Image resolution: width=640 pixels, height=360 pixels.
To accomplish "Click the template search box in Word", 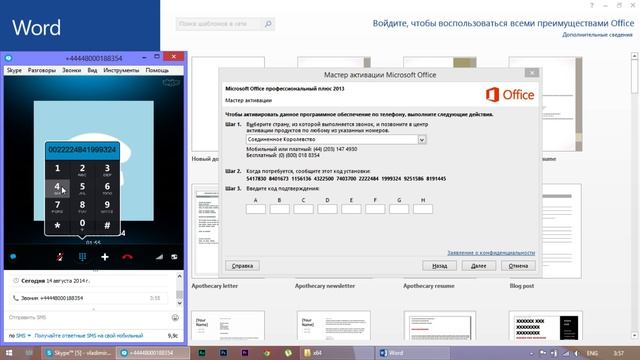I will [x=219, y=24].
